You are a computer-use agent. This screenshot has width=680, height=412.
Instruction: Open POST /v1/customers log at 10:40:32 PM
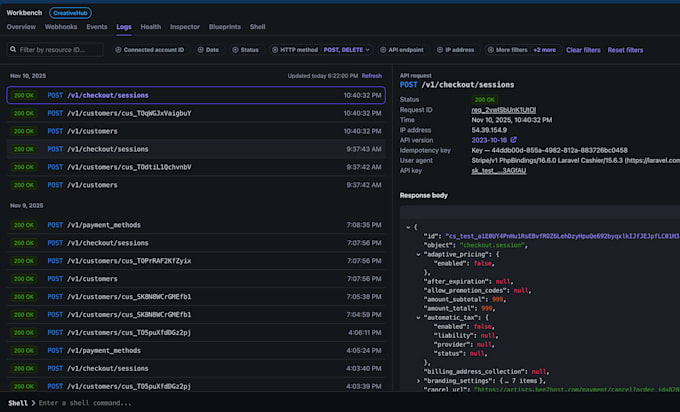[196, 131]
